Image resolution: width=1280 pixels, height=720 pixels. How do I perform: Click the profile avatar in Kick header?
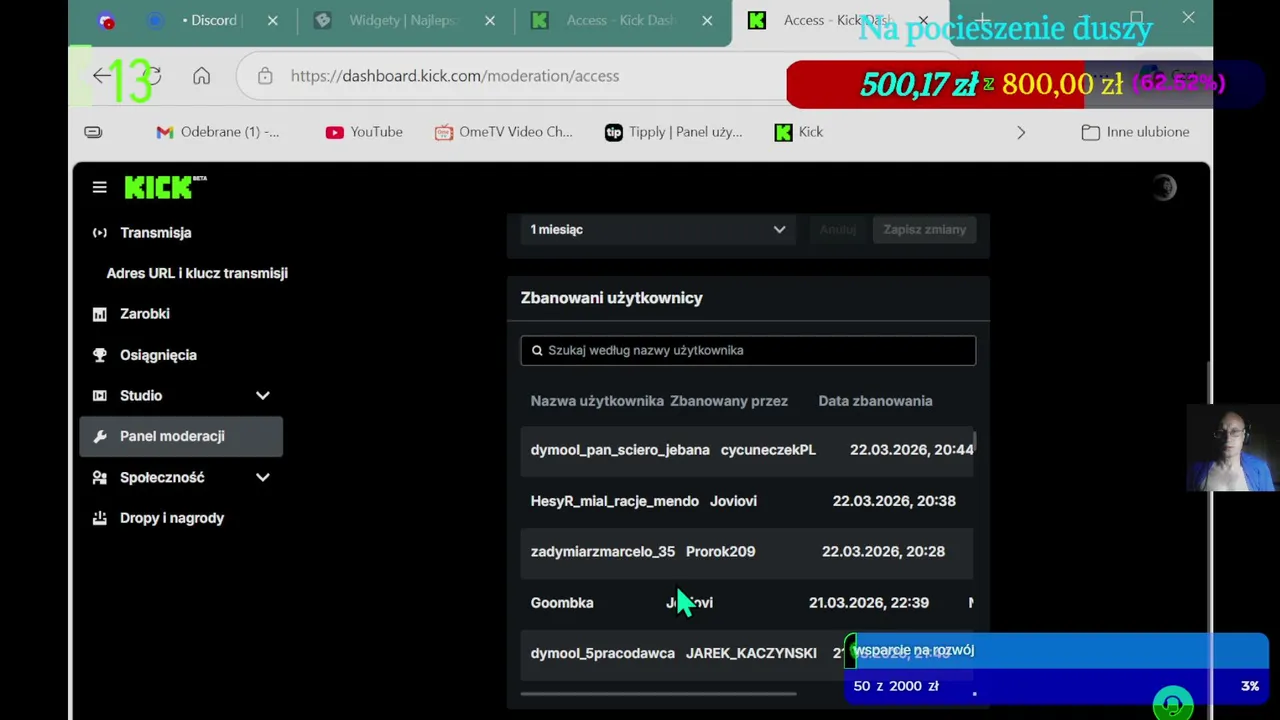pyautogui.click(x=1164, y=187)
